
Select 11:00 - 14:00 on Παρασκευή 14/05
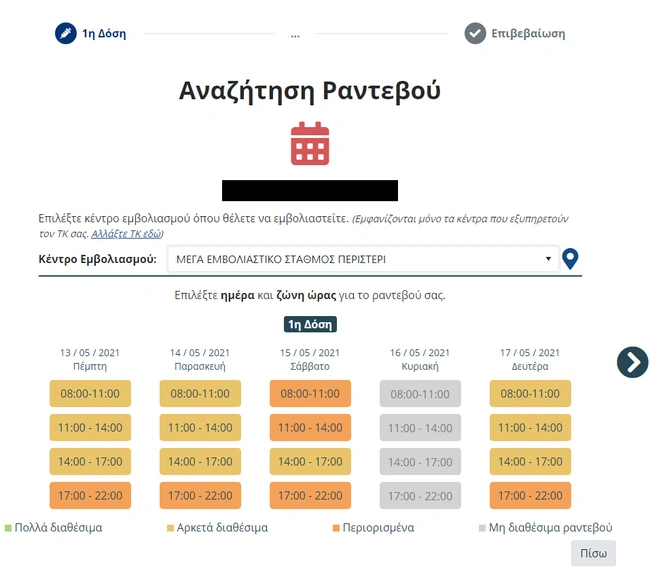pos(200,428)
